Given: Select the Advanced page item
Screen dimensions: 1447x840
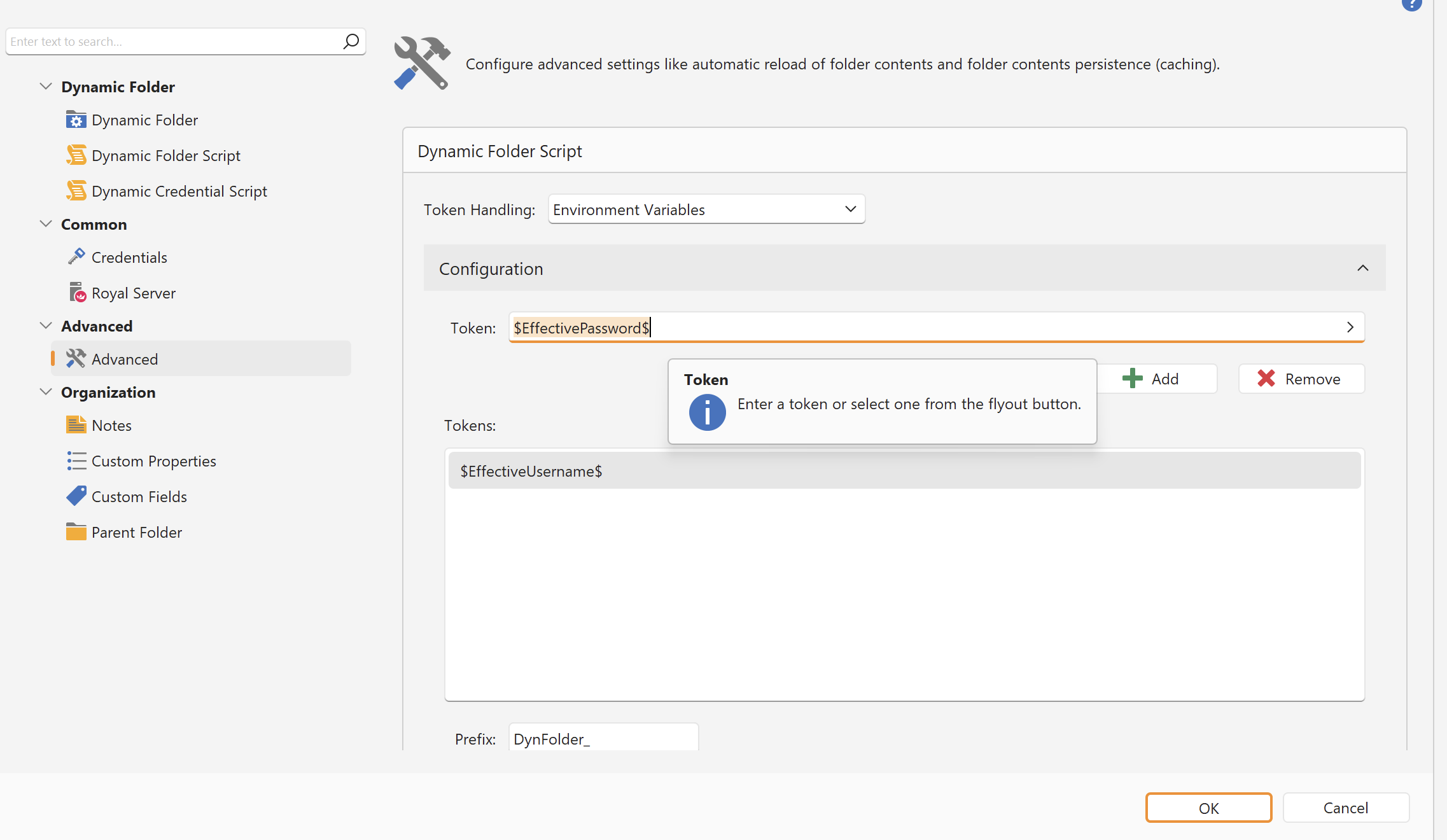Looking at the screenshot, I should [201, 359].
